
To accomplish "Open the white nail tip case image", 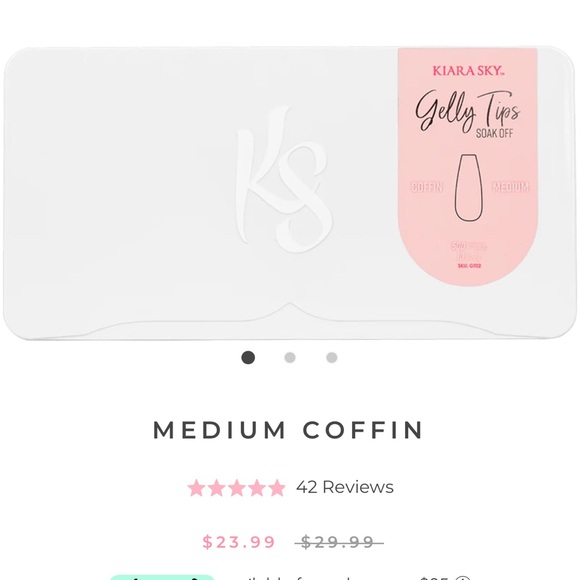I will click(x=289, y=193).
